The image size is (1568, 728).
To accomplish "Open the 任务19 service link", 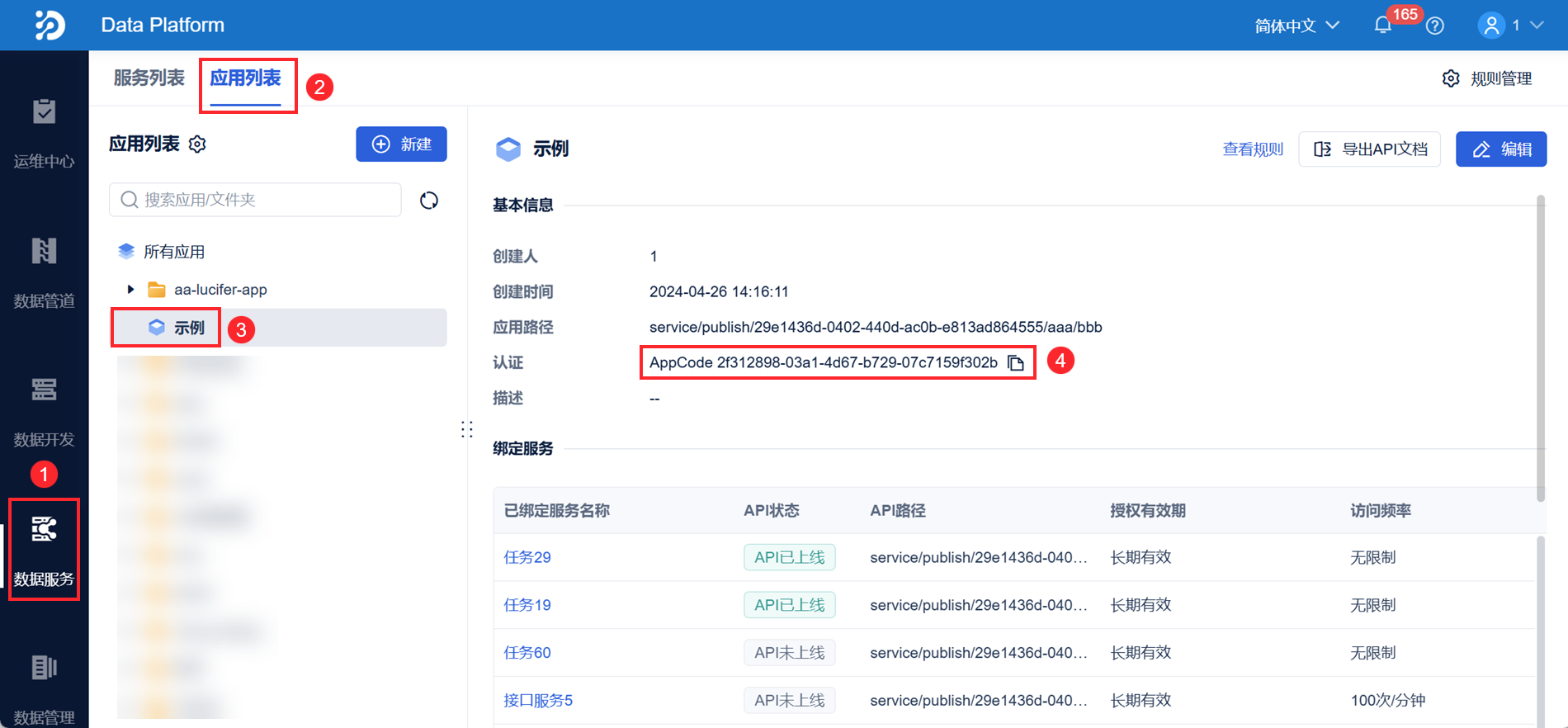I will point(527,605).
